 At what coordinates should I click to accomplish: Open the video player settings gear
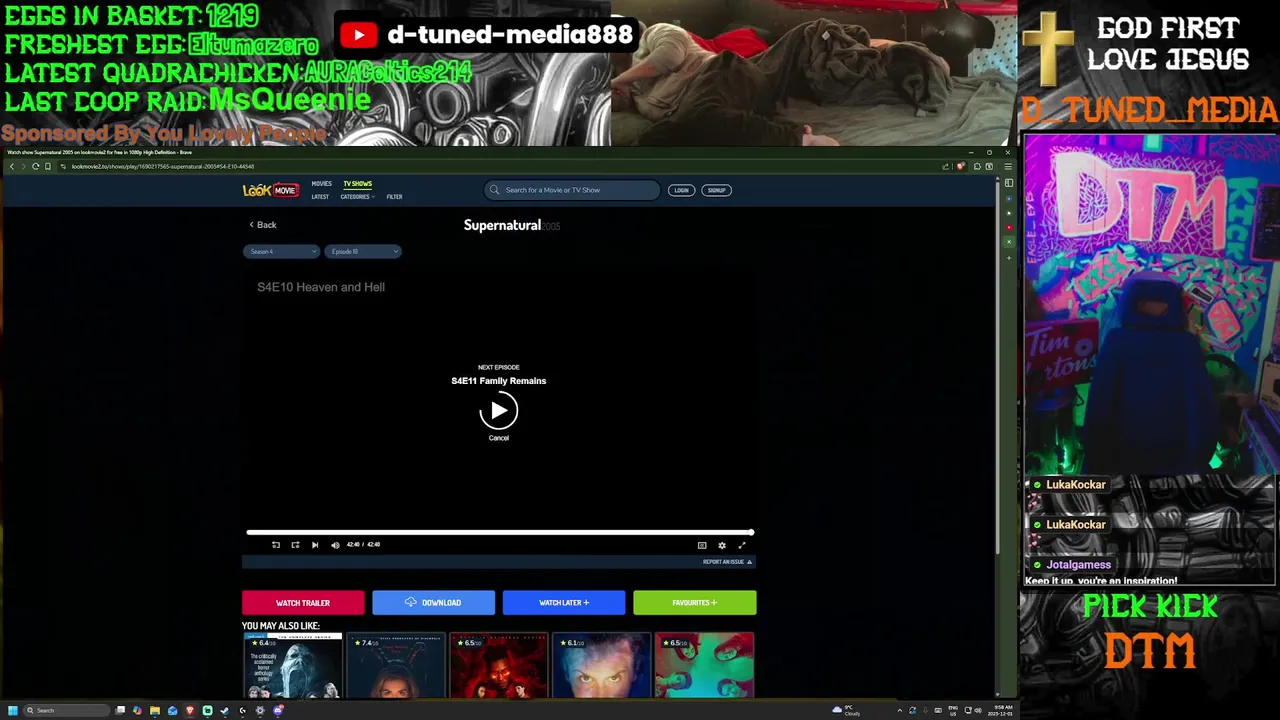(x=722, y=545)
